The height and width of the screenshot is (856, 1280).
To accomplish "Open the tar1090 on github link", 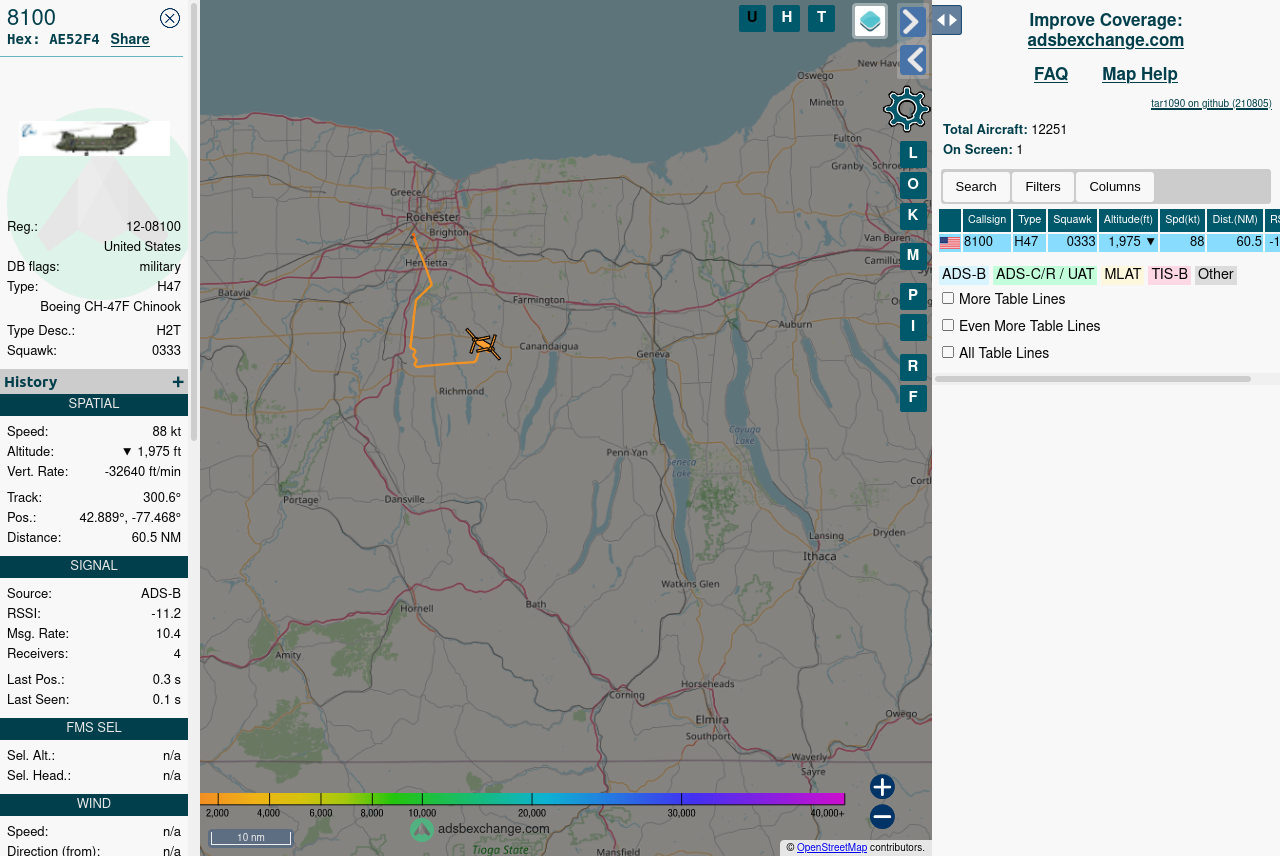I will pyautogui.click(x=1211, y=103).
